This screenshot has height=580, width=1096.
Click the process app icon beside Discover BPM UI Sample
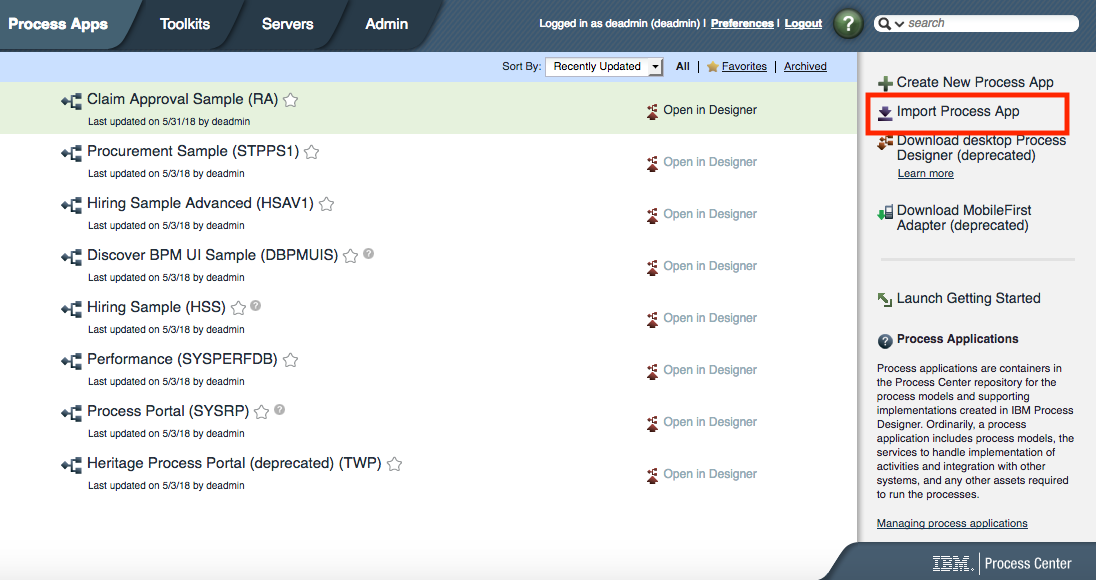click(x=71, y=257)
